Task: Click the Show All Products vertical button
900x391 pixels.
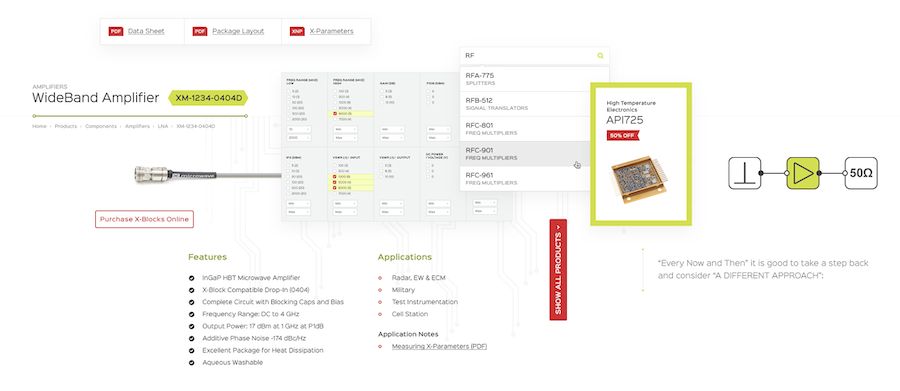Action: (x=558, y=269)
